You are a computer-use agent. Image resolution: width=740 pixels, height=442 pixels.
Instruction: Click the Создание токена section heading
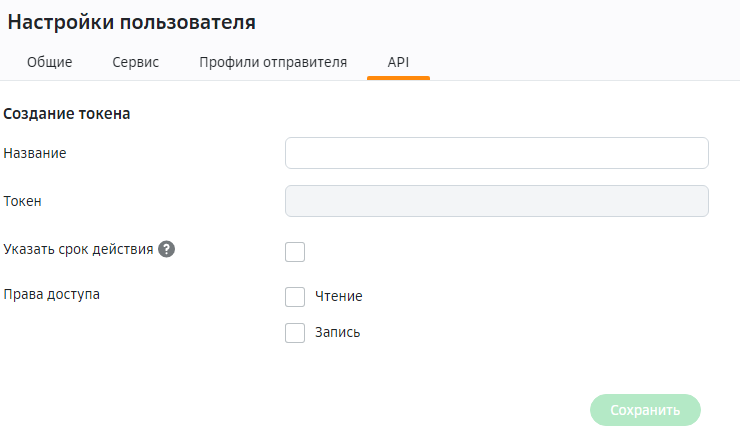[x=67, y=114]
